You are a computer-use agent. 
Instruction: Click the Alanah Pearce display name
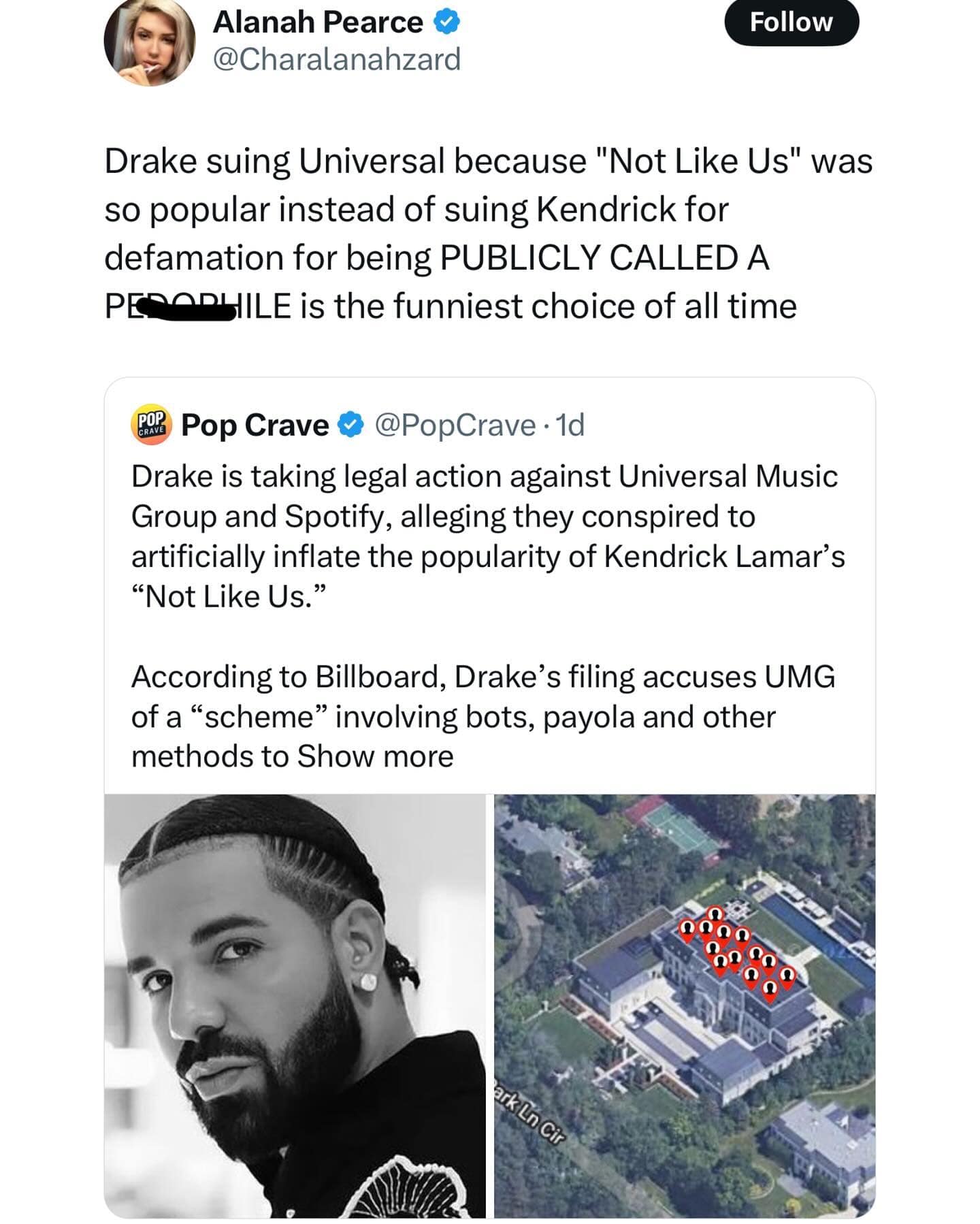tap(317, 22)
